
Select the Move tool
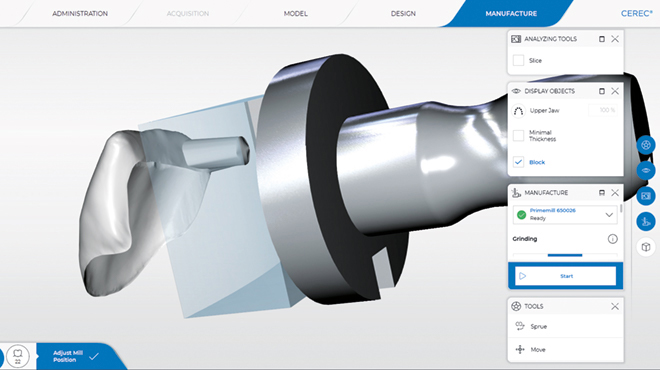click(x=565, y=349)
